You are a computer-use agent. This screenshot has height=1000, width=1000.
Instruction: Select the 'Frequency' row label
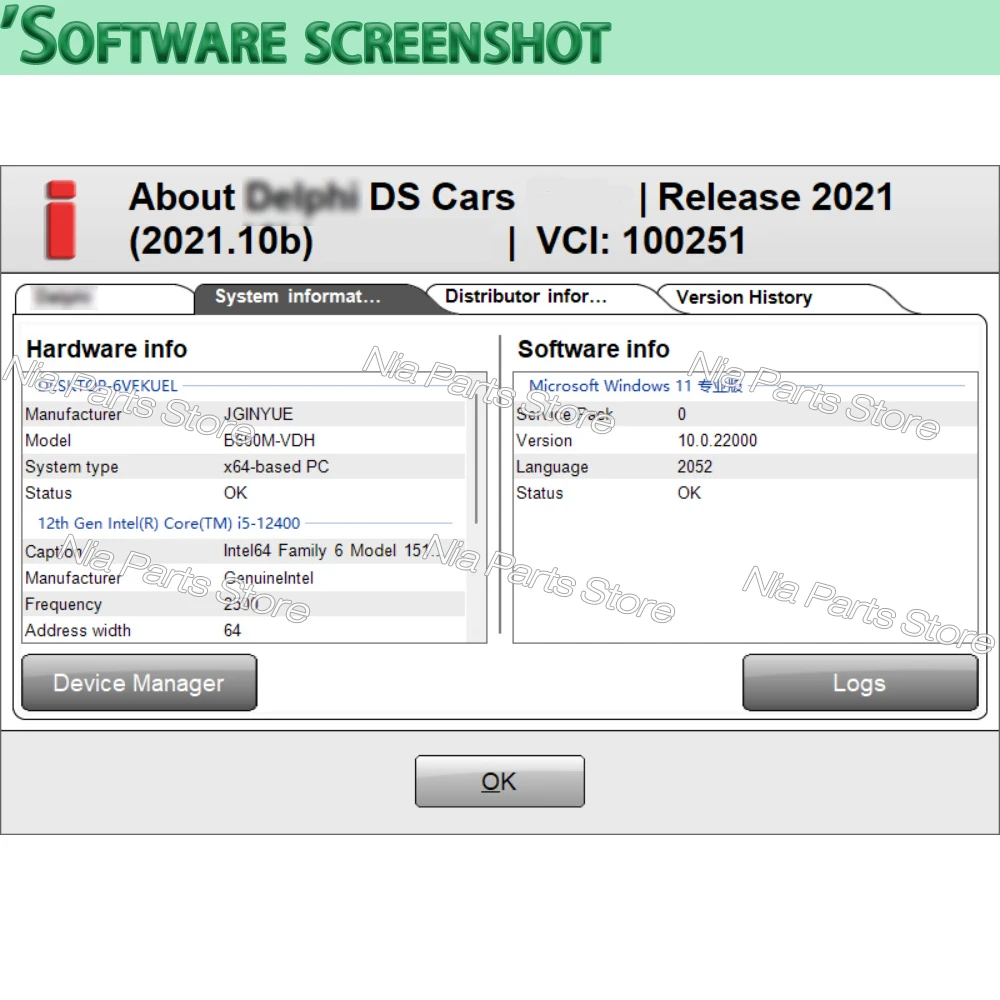(x=63, y=605)
